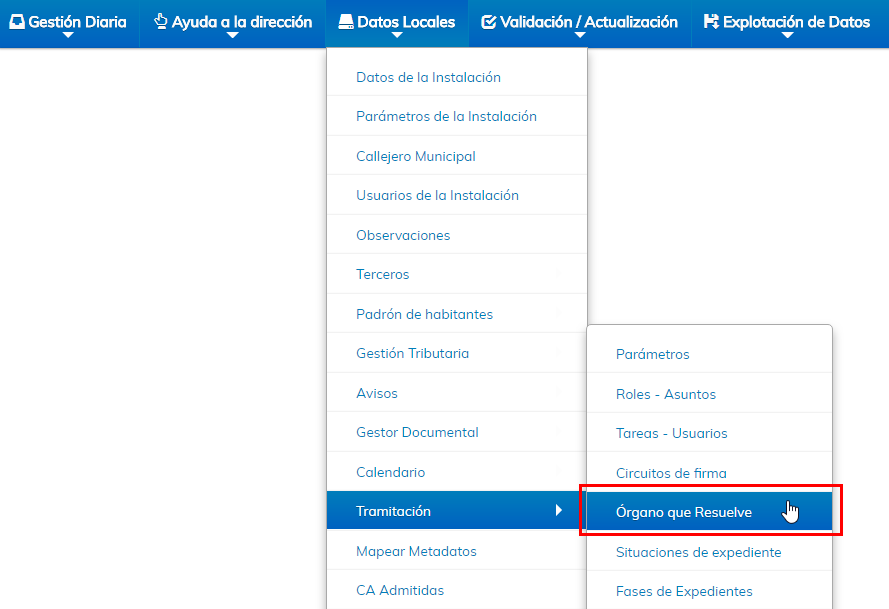Viewport: 889px width, 609px height.
Task: Choose Mapear Metadatos
Action: (x=457, y=551)
